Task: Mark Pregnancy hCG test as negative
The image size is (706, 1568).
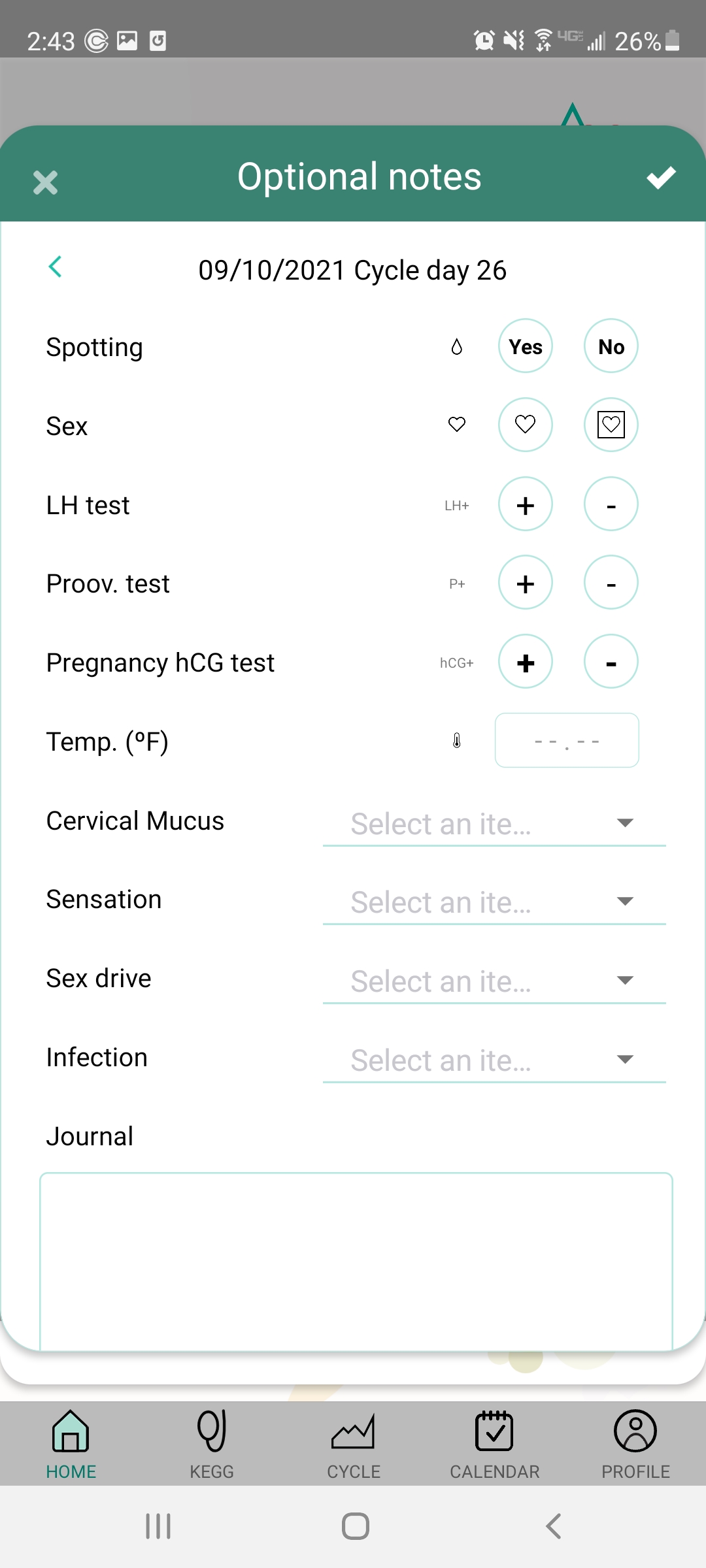Action: click(x=611, y=662)
